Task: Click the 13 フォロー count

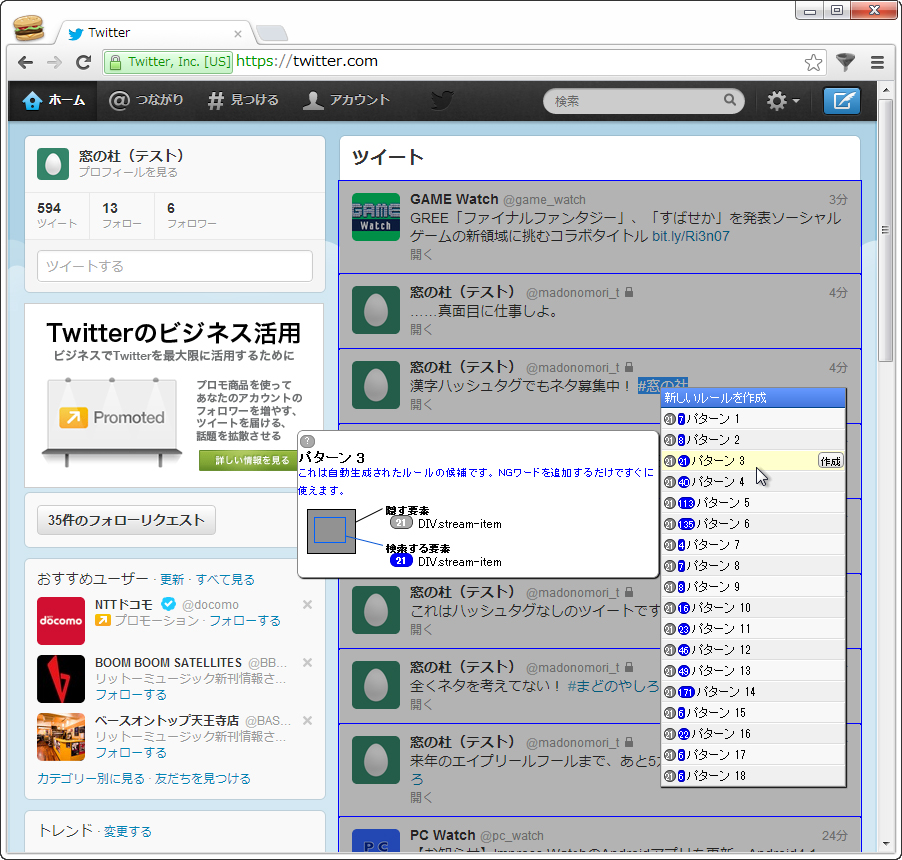Action: [121, 215]
